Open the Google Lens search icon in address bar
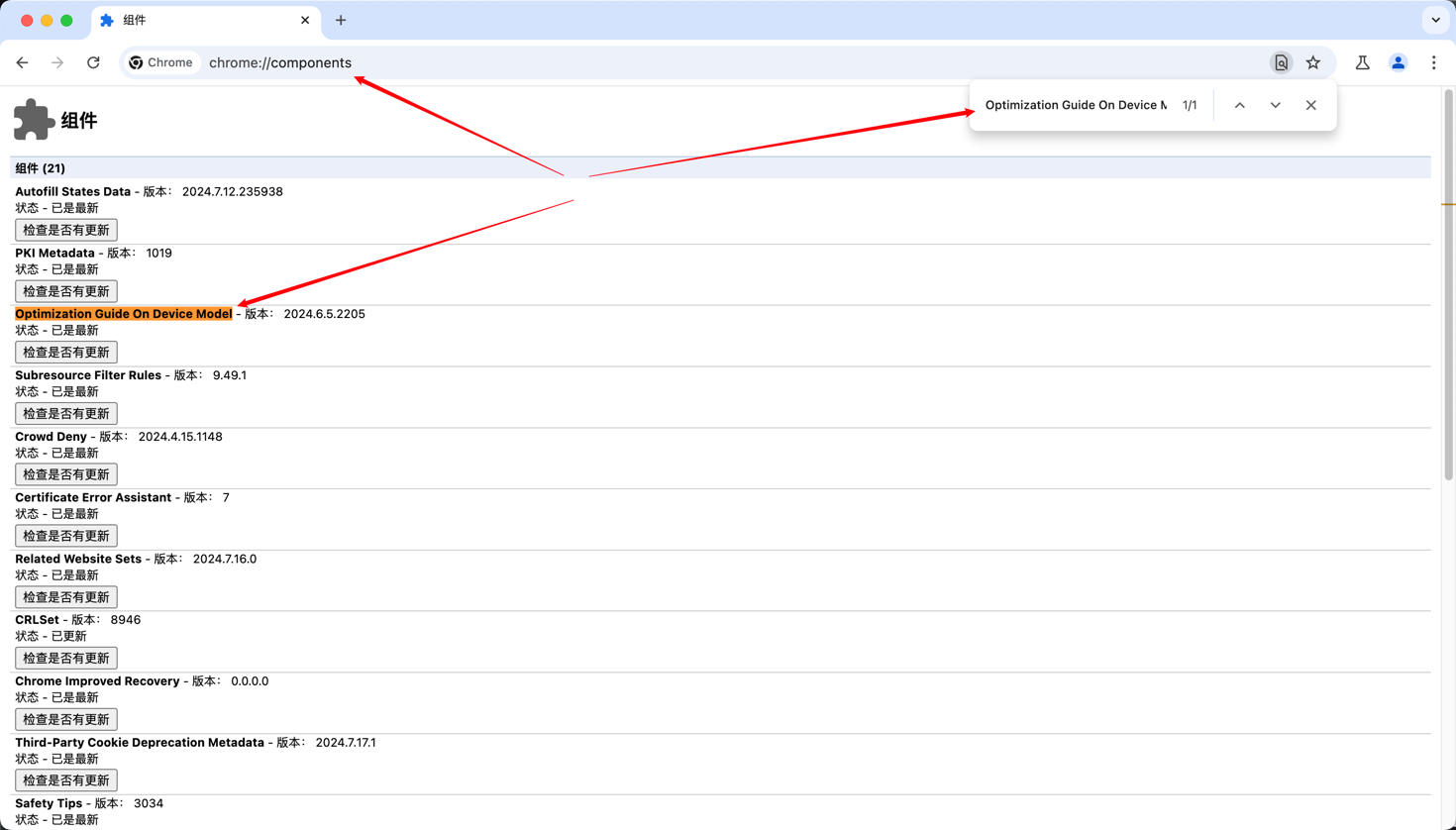The image size is (1456, 830). [1281, 62]
